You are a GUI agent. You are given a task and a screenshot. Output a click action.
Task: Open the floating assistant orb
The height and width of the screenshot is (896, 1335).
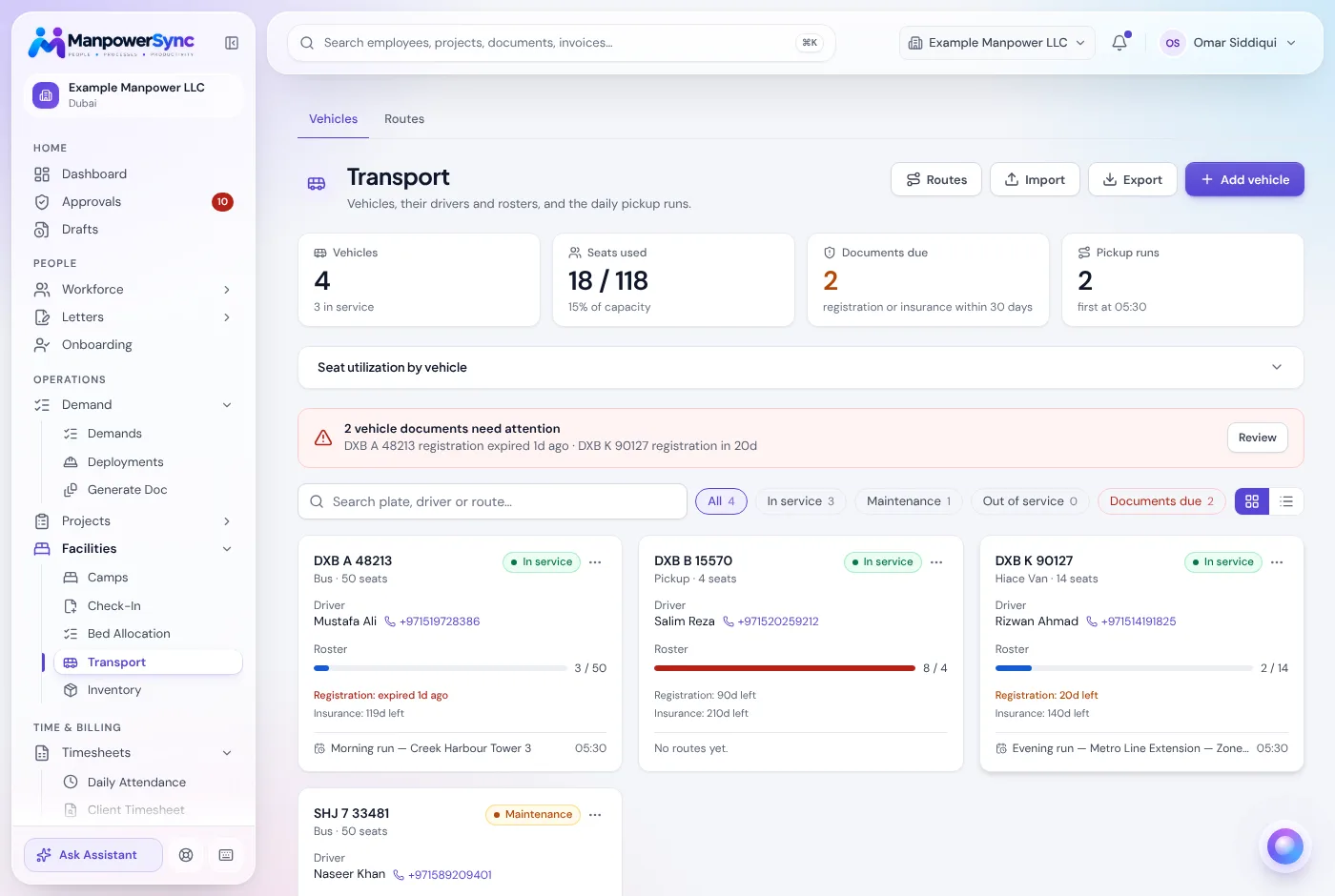(x=1284, y=845)
